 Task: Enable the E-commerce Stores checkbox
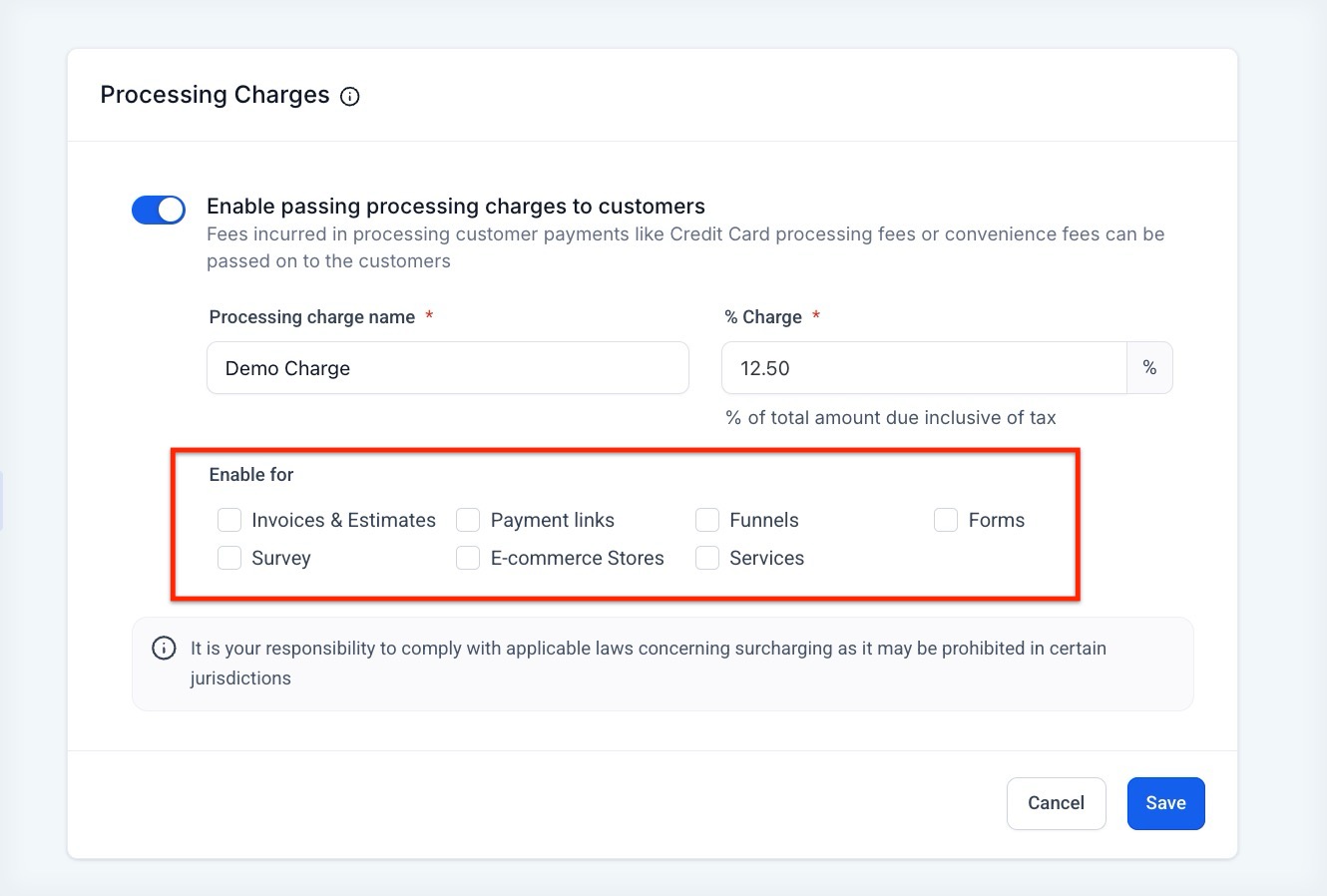coord(468,558)
